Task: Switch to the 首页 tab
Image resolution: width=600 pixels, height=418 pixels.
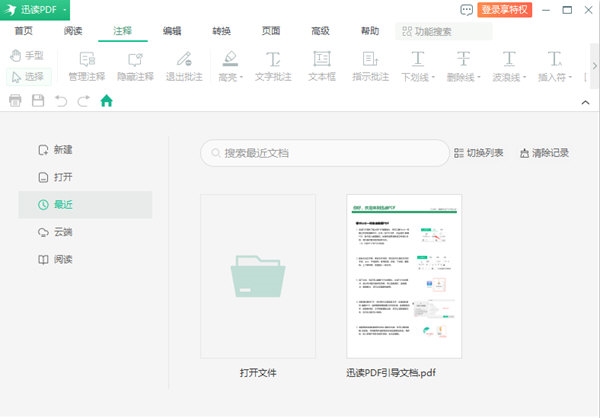Action: pos(24,31)
